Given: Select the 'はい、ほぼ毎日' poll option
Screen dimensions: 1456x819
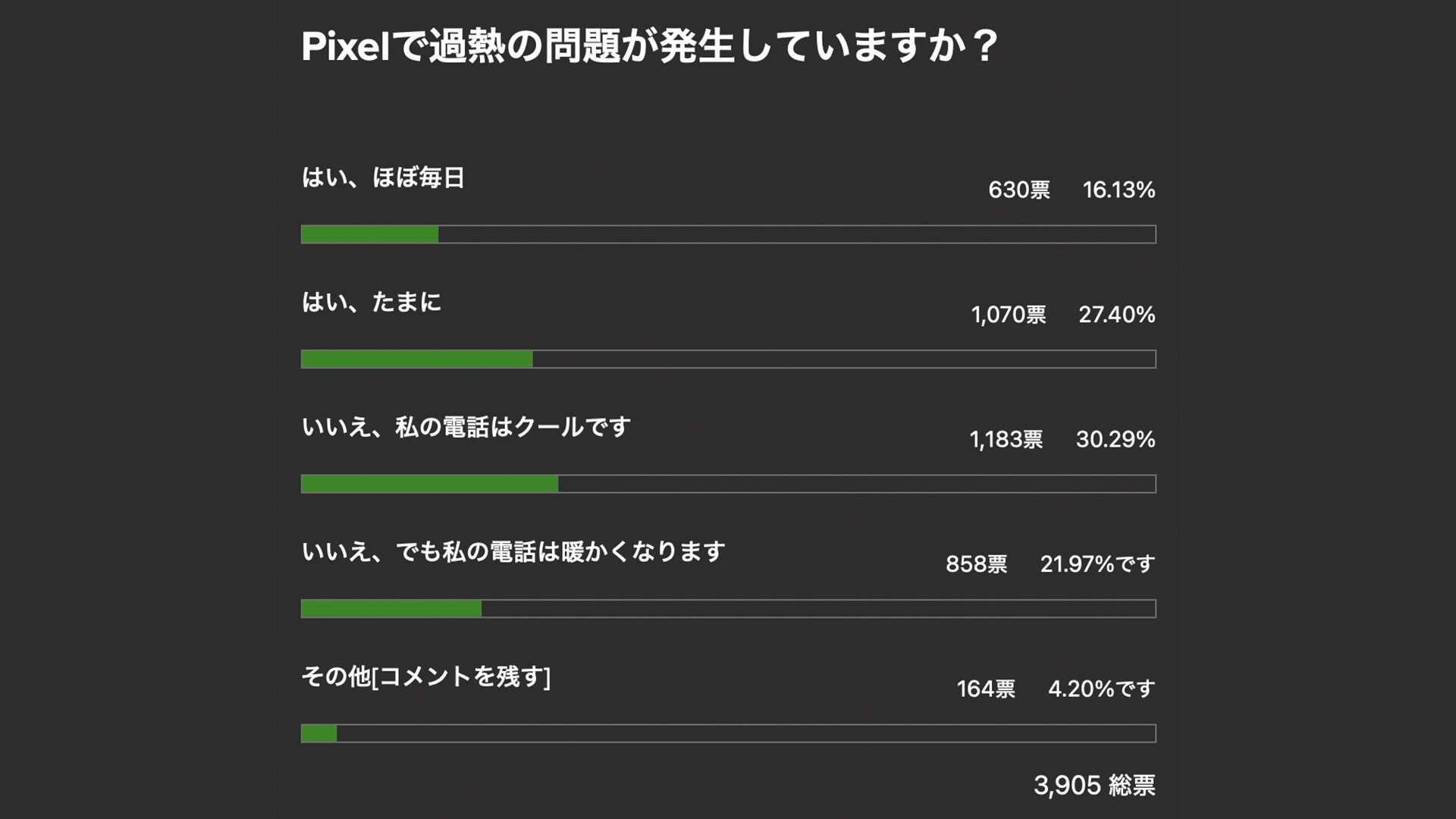Looking at the screenshot, I should pos(383,177).
